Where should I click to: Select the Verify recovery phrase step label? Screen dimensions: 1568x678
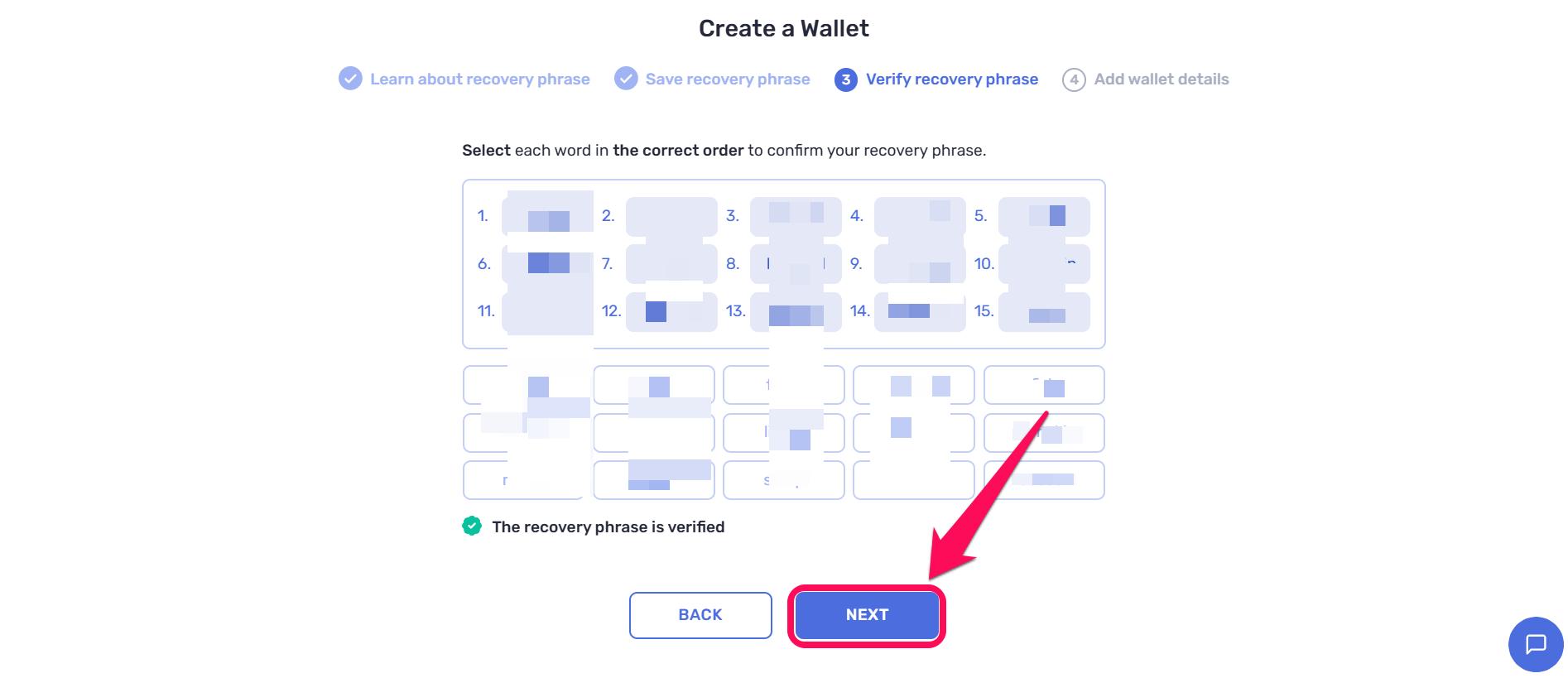click(x=952, y=79)
